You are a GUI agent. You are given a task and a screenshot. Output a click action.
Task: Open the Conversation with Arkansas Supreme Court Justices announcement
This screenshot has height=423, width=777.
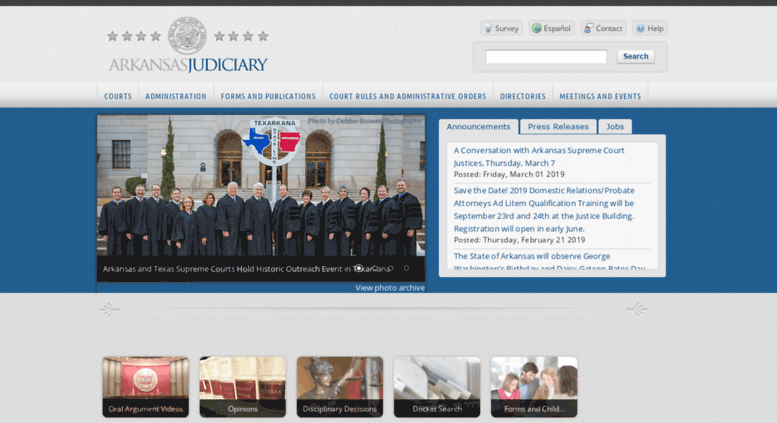coord(539,157)
